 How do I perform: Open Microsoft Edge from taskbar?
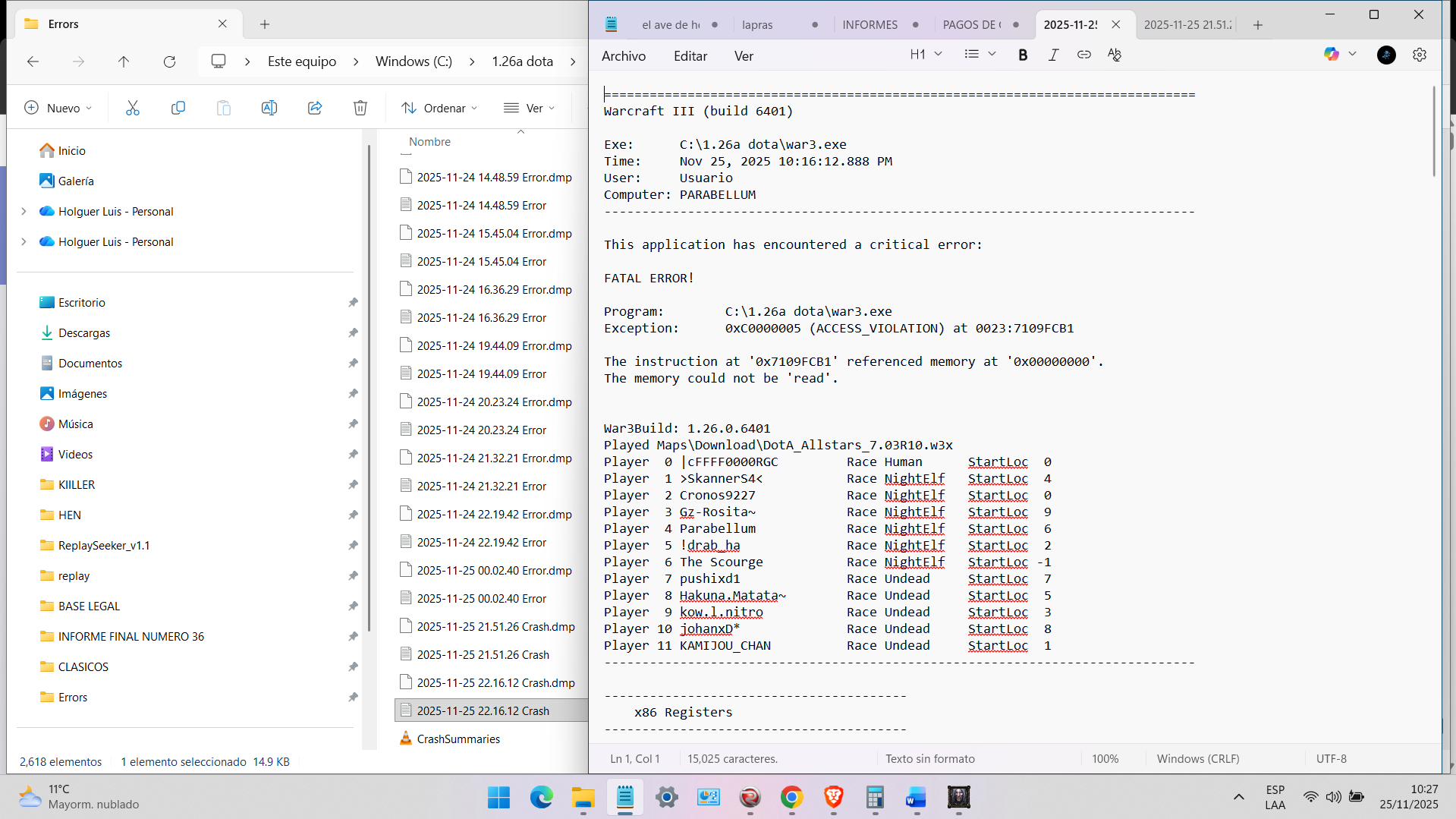point(541,797)
